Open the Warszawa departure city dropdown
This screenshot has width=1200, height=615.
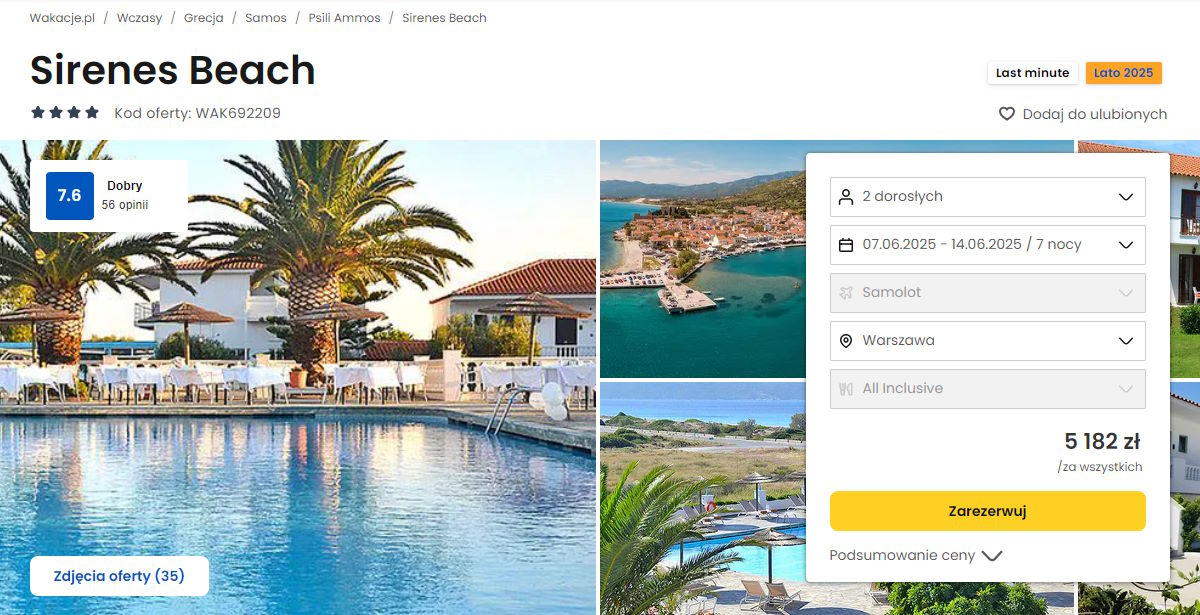[x=988, y=341]
